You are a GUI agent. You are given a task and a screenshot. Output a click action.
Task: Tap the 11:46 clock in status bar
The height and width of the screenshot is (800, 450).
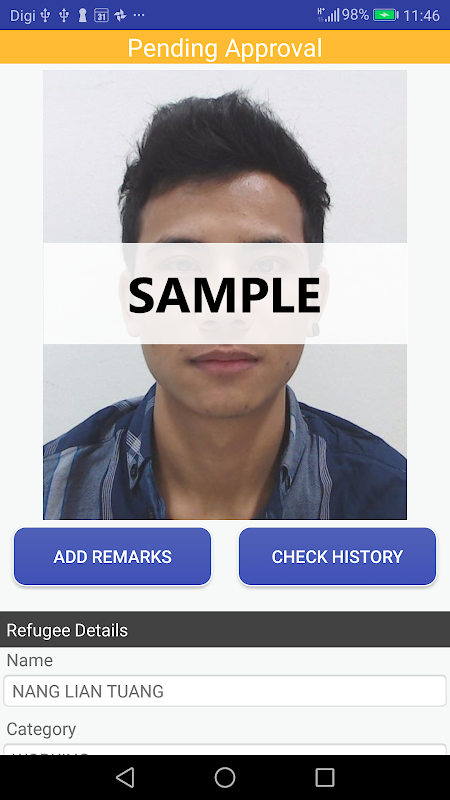pyautogui.click(x=421, y=15)
